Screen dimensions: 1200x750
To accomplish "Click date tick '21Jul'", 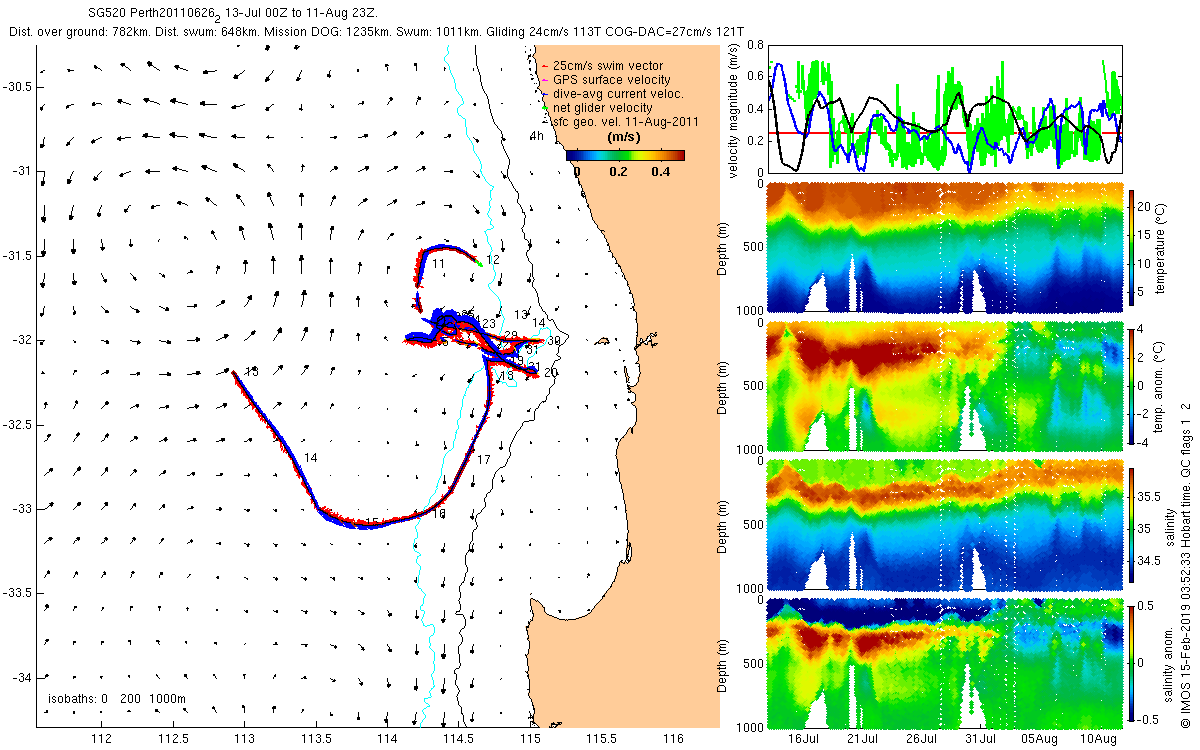I will tap(864, 739).
